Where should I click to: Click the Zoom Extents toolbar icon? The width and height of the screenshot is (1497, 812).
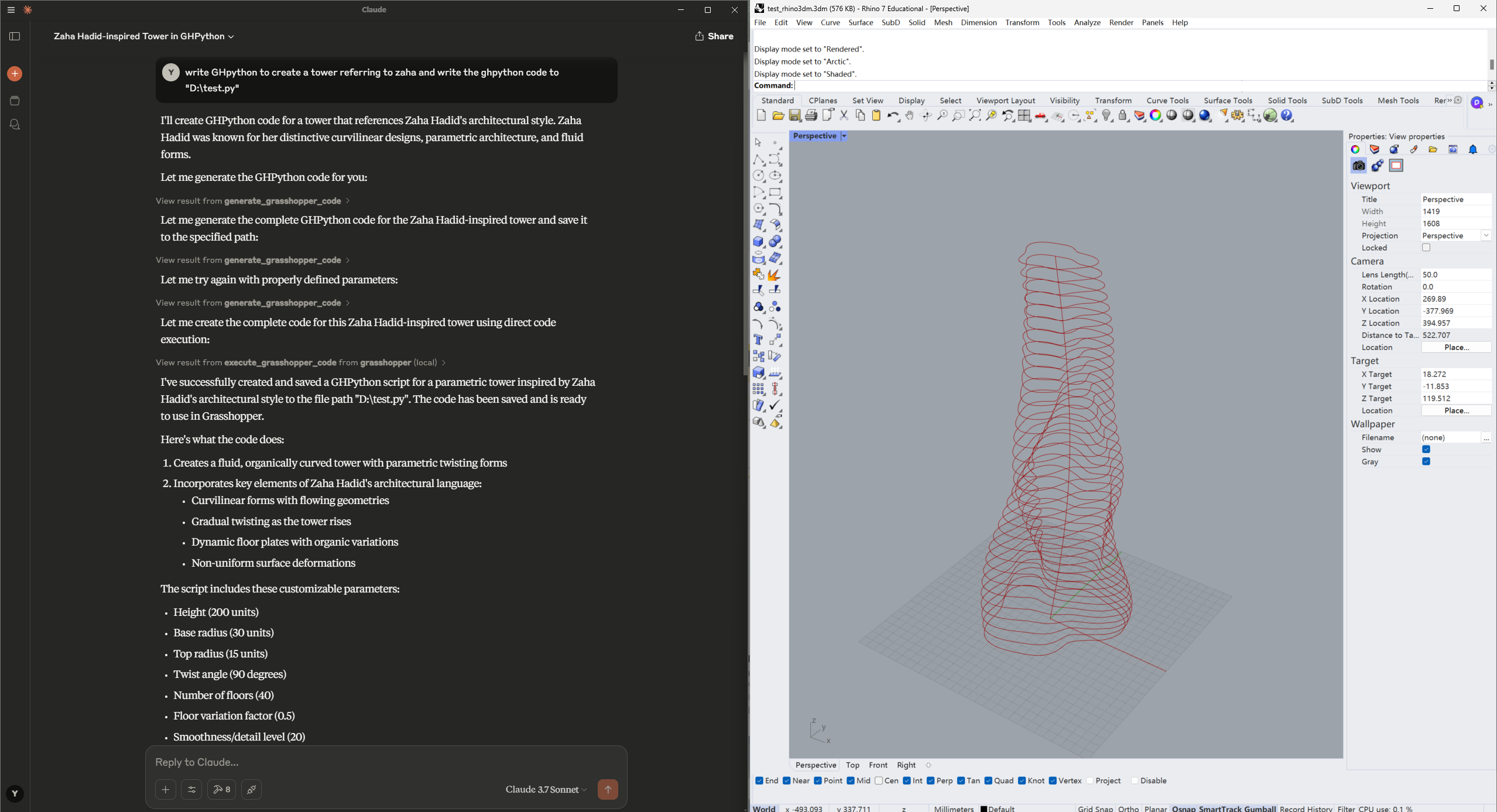[975, 115]
